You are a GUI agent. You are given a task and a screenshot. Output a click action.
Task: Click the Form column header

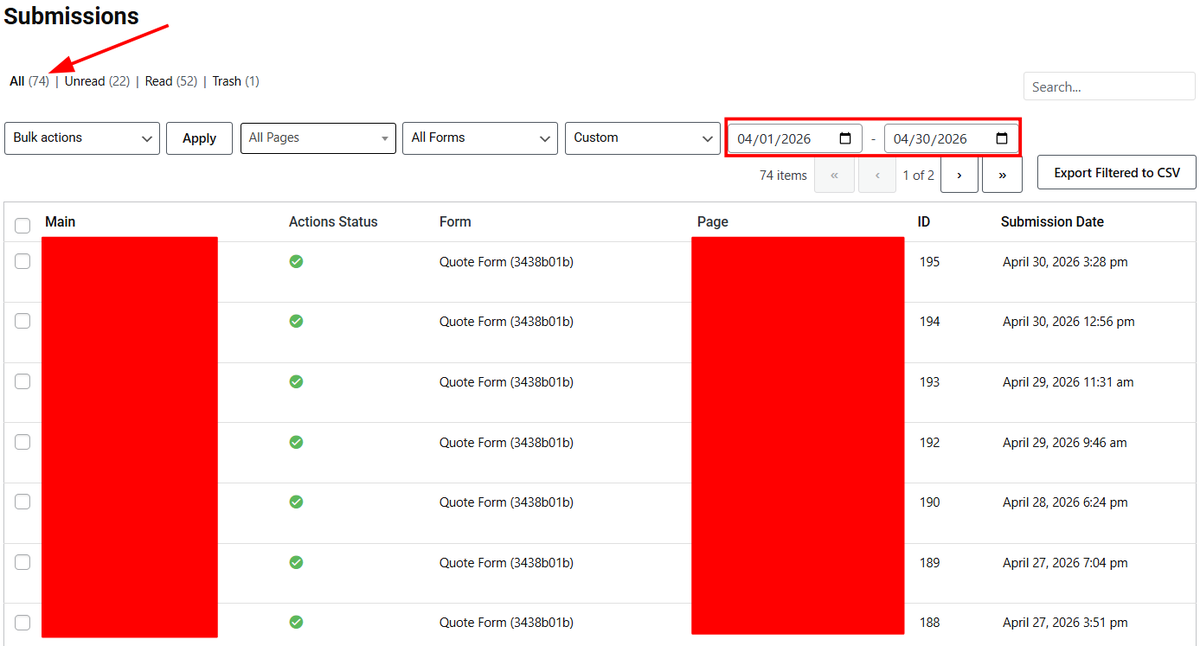[455, 222]
